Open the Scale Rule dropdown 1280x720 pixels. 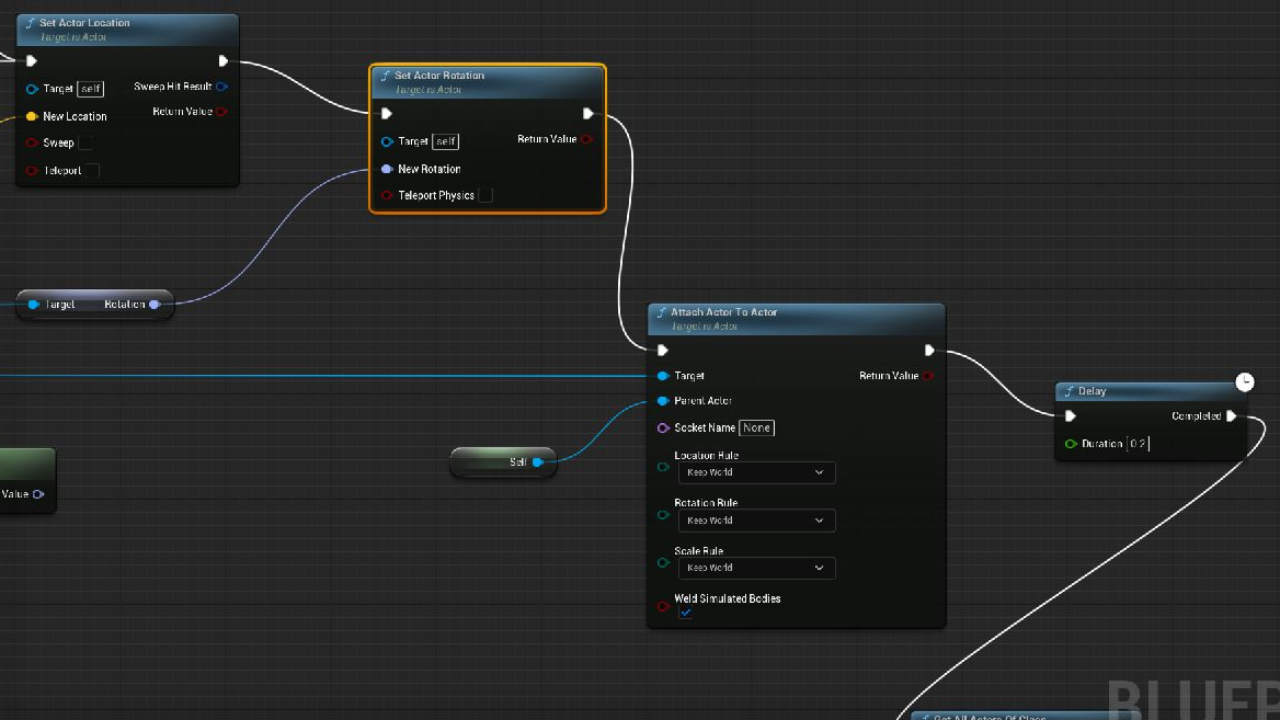(x=756, y=568)
